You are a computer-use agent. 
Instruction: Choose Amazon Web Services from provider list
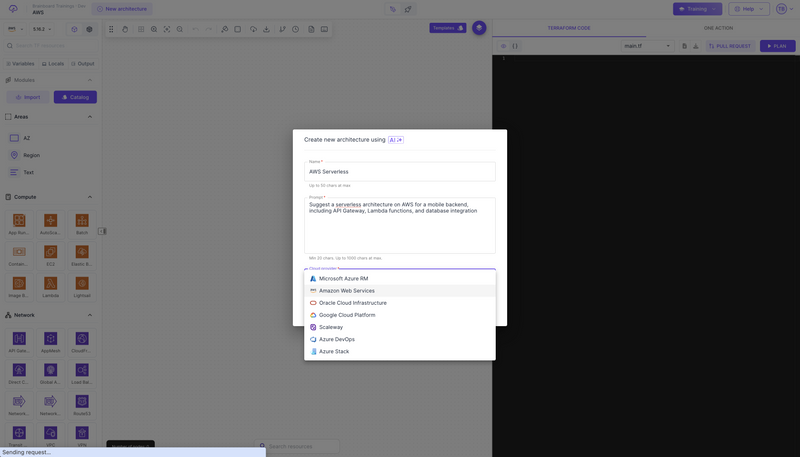click(399, 291)
